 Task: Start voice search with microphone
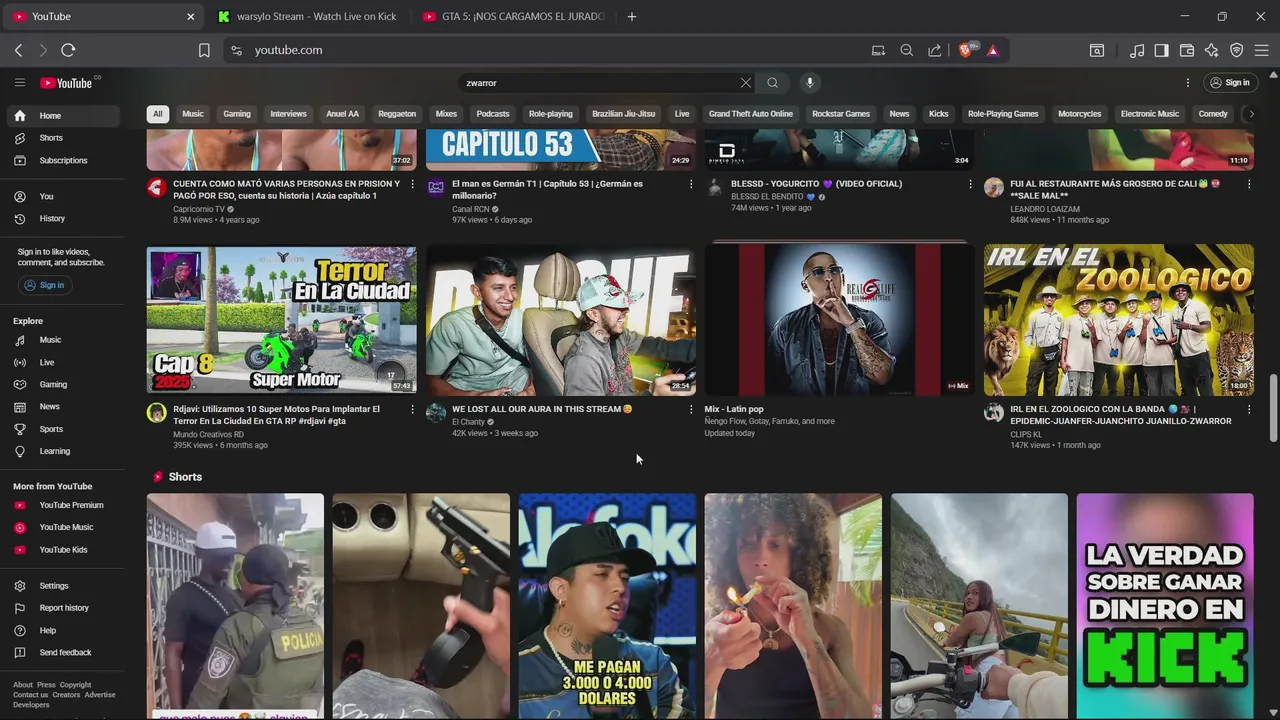pos(810,83)
